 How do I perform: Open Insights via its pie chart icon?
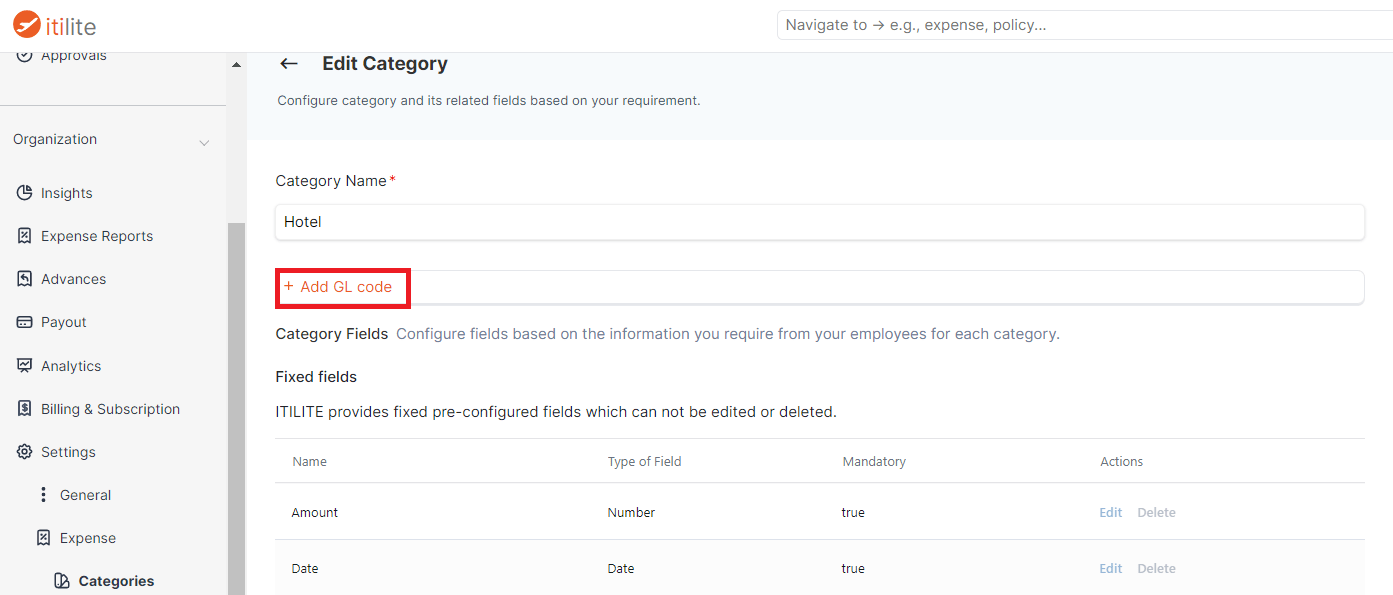(x=25, y=193)
